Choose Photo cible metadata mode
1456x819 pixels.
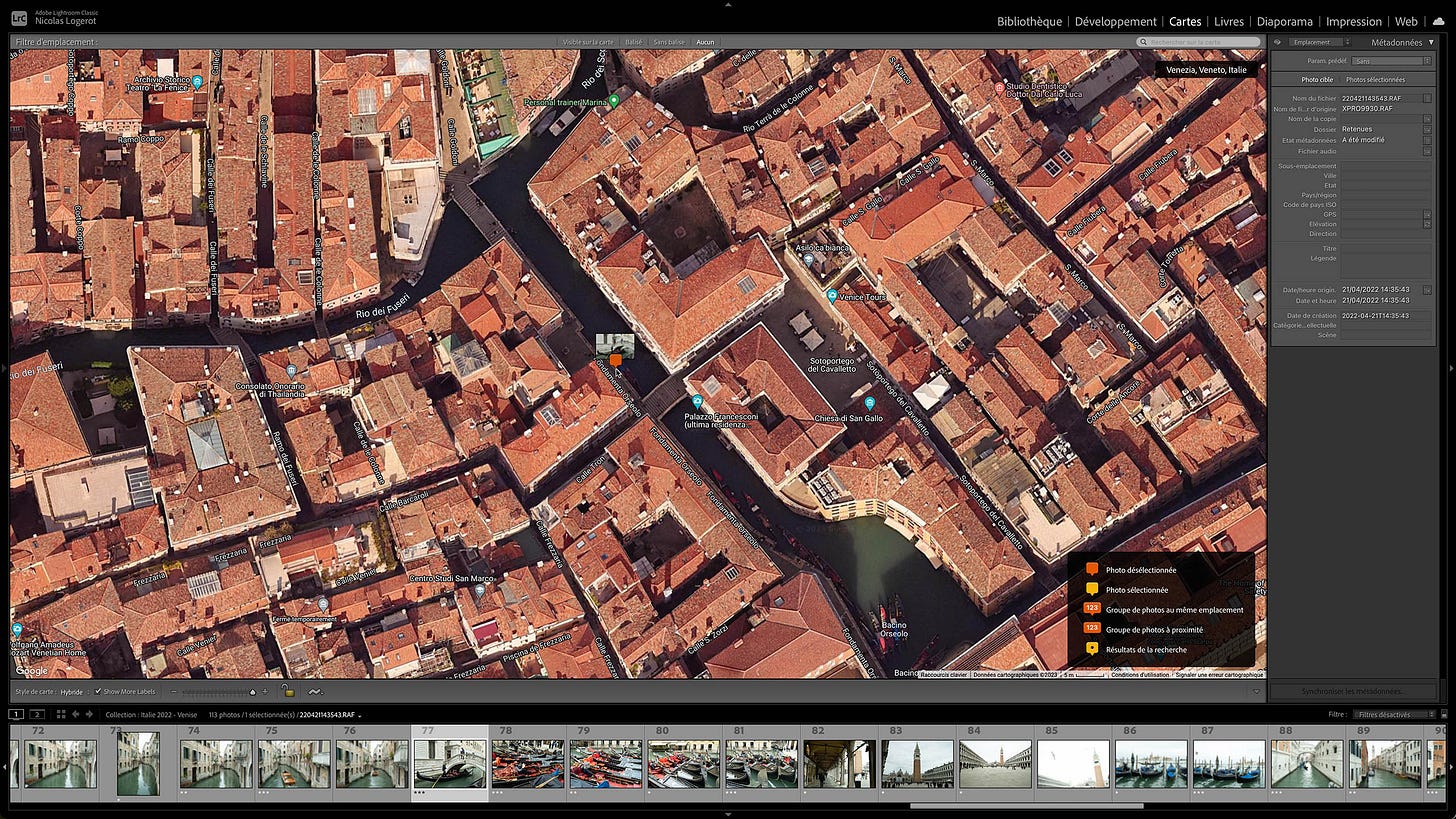point(1316,79)
